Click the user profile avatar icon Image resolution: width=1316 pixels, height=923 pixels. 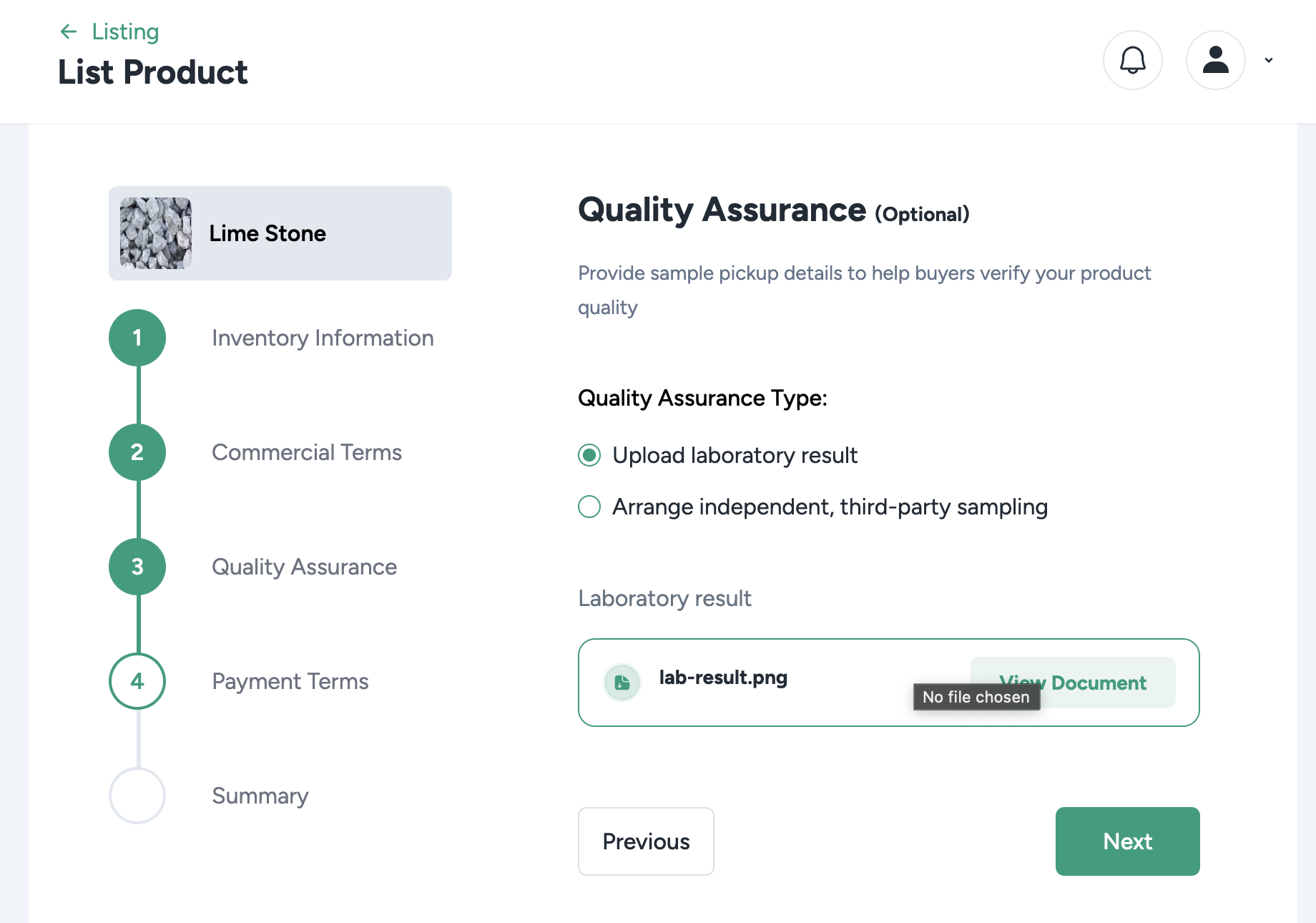[x=1215, y=60]
